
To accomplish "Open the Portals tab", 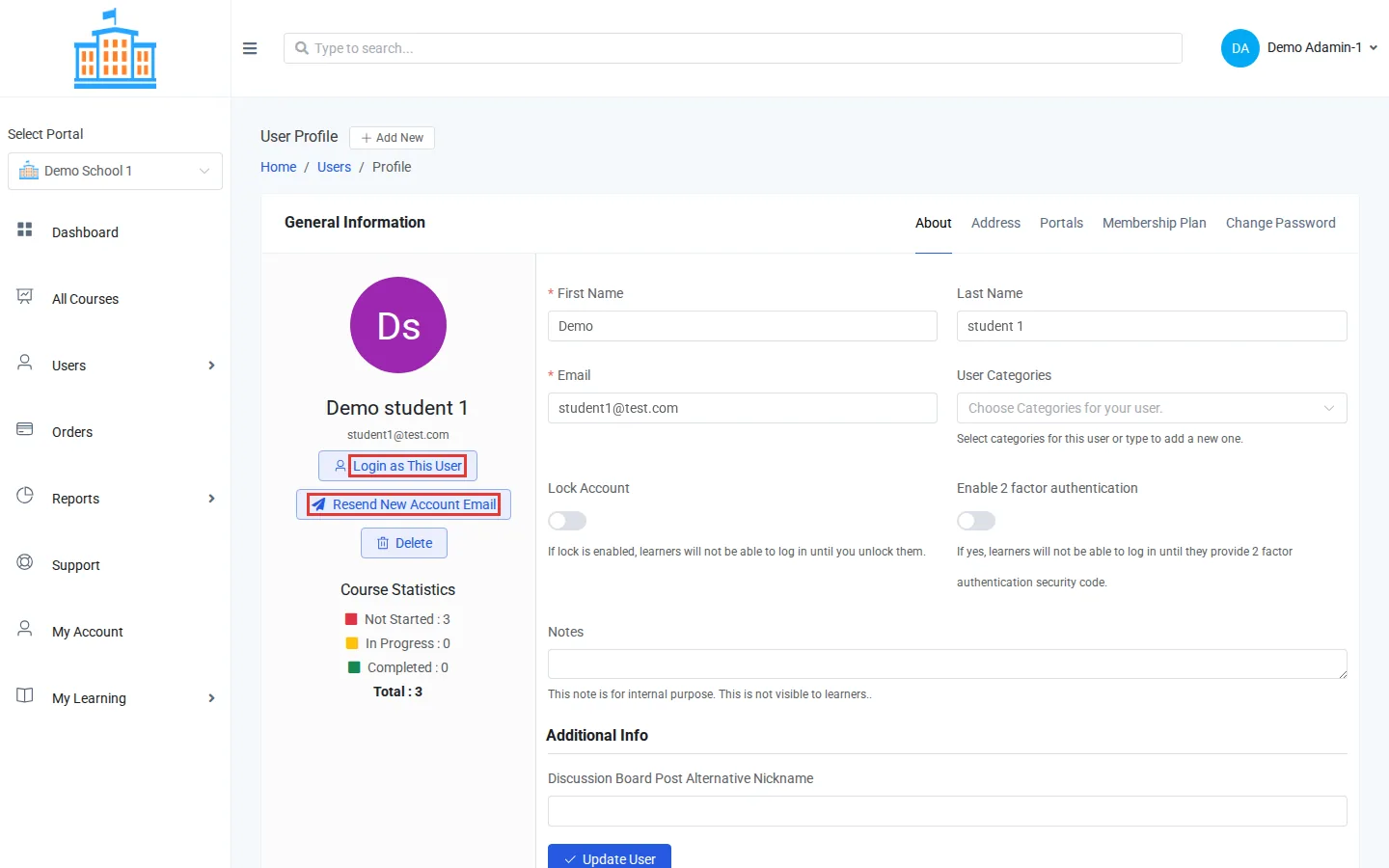I will (x=1061, y=223).
